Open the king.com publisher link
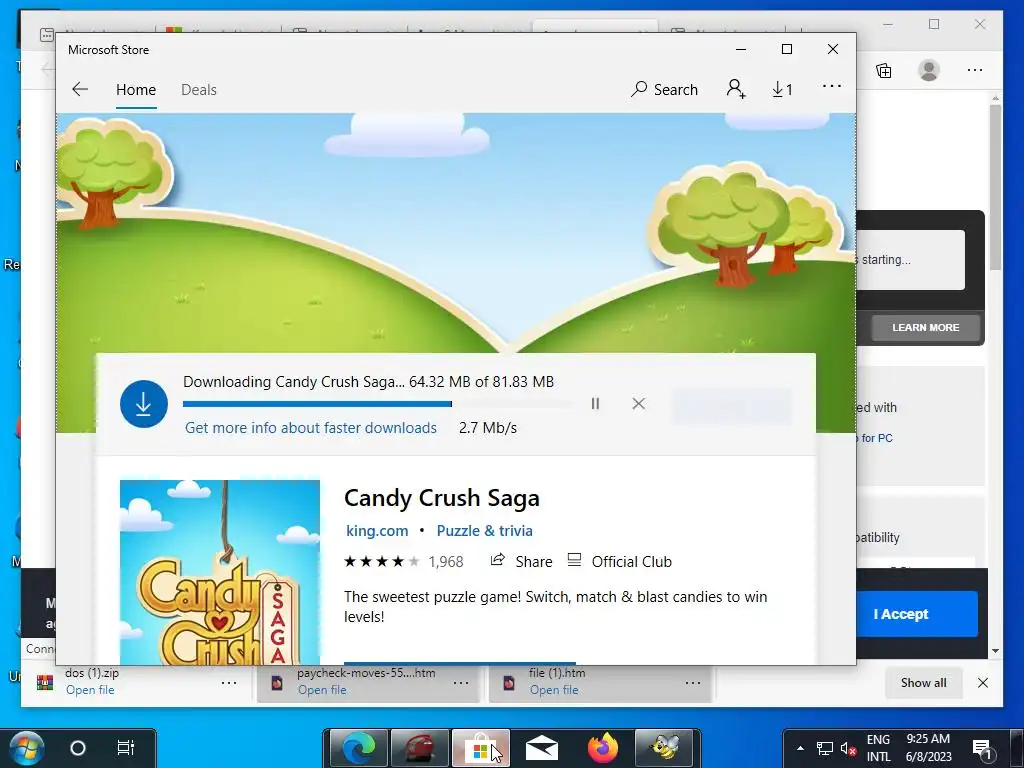1024x768 pixels. (377, 530)
